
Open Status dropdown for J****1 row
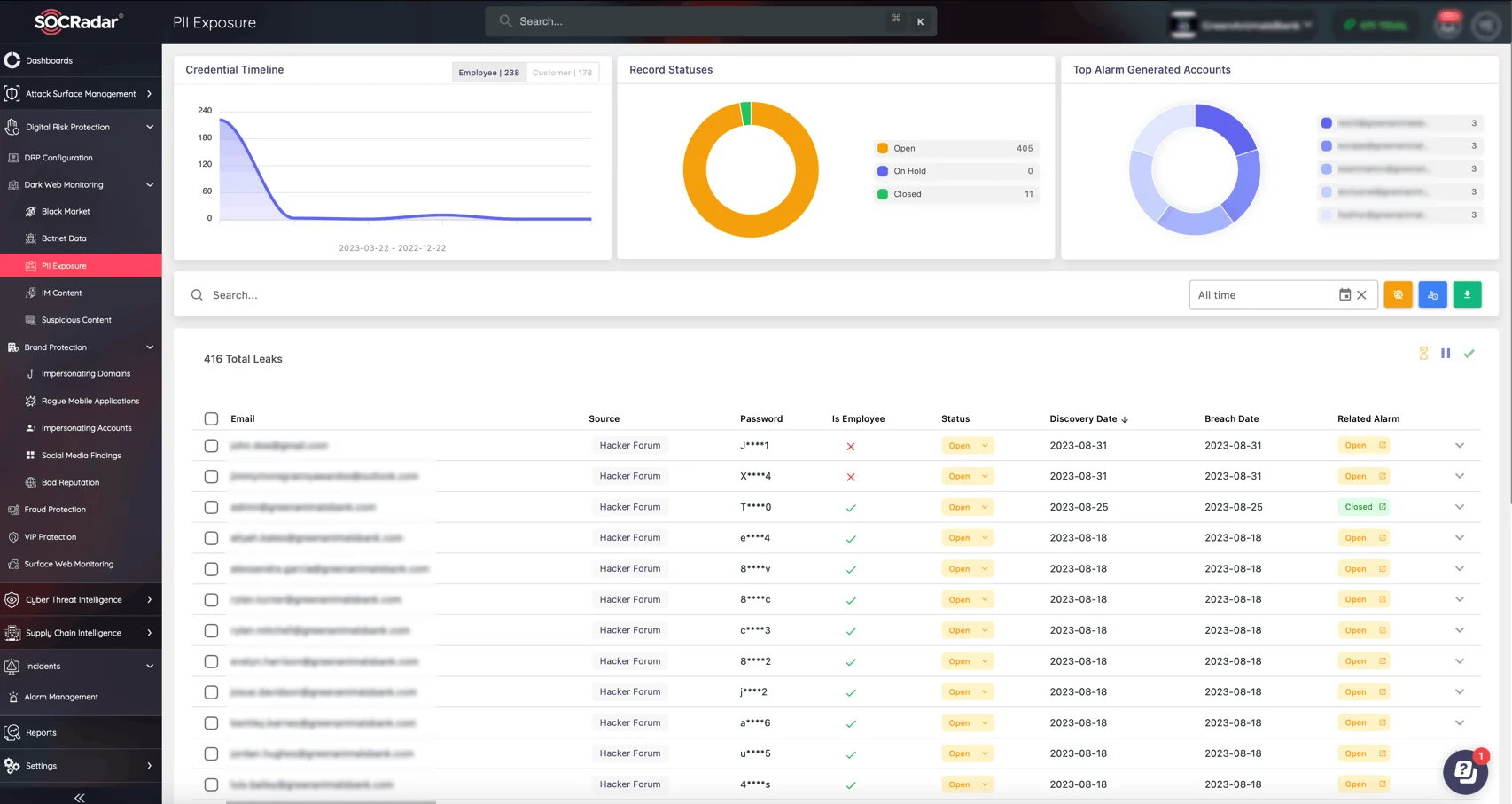(x=968, y=446)
